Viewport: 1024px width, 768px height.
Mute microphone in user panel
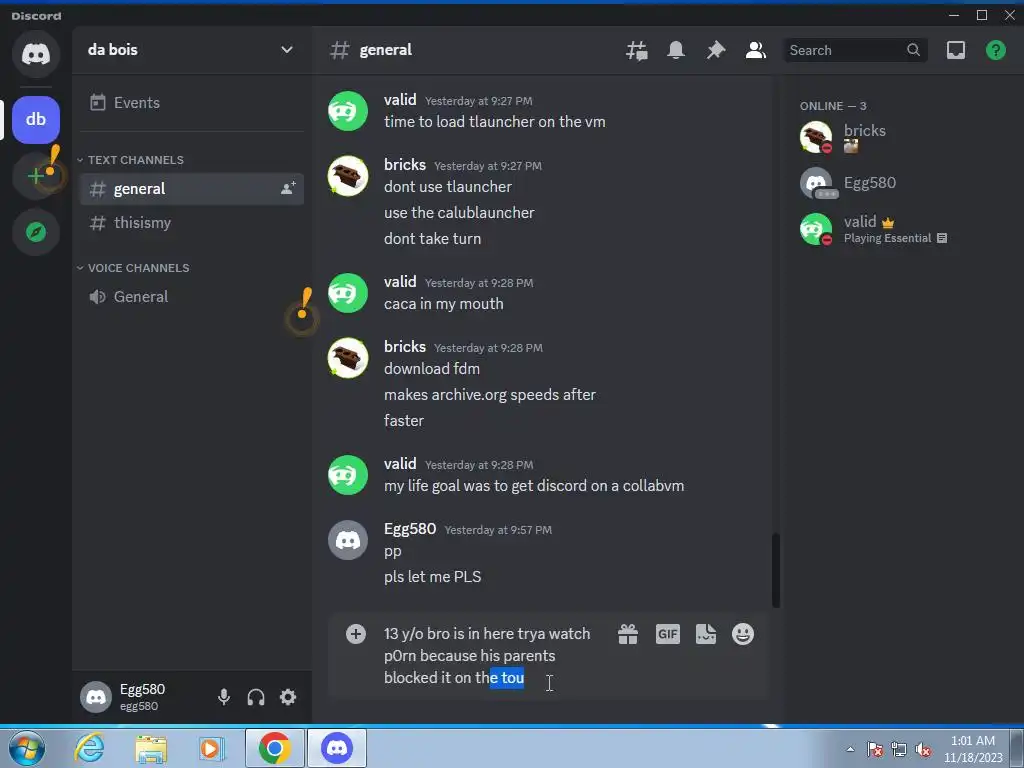[x=223, y=697]
